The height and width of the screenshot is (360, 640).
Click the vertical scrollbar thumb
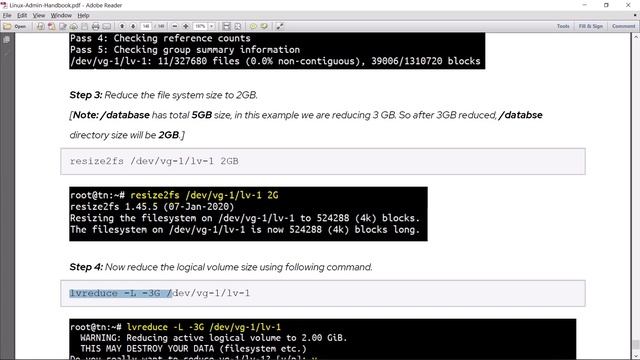click(x=636, y=345)
